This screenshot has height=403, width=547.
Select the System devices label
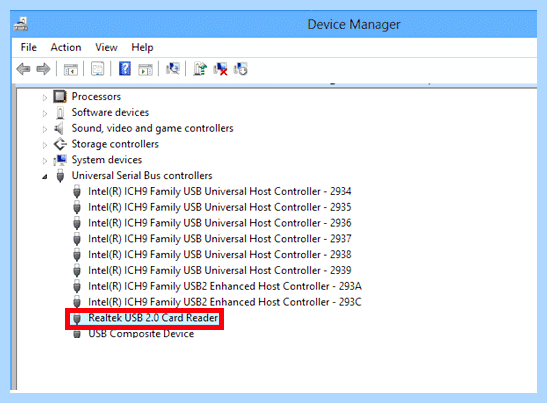[x=107, y=160]
